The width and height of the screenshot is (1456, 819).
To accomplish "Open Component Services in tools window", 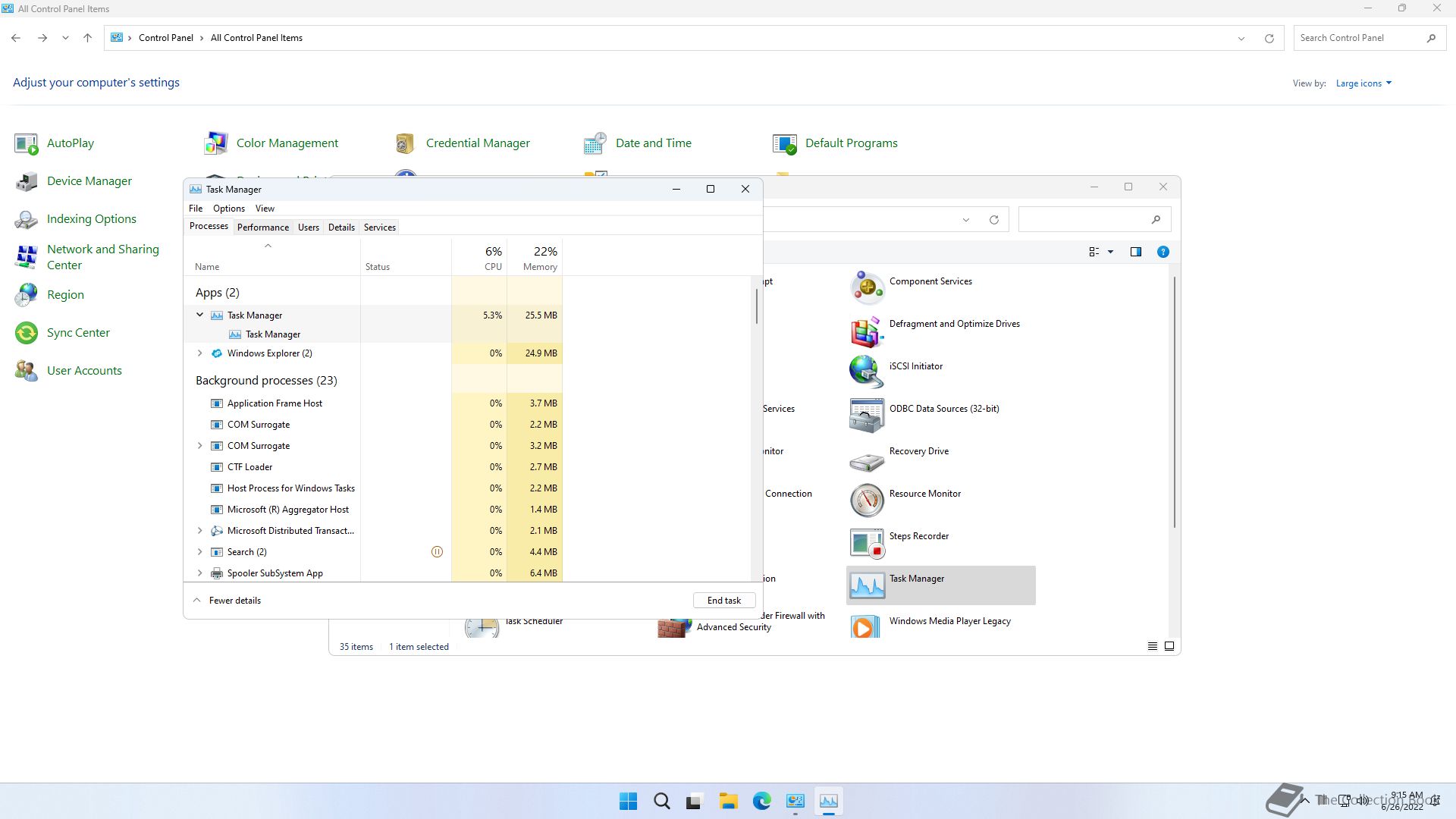I will (x=940, y=288).
